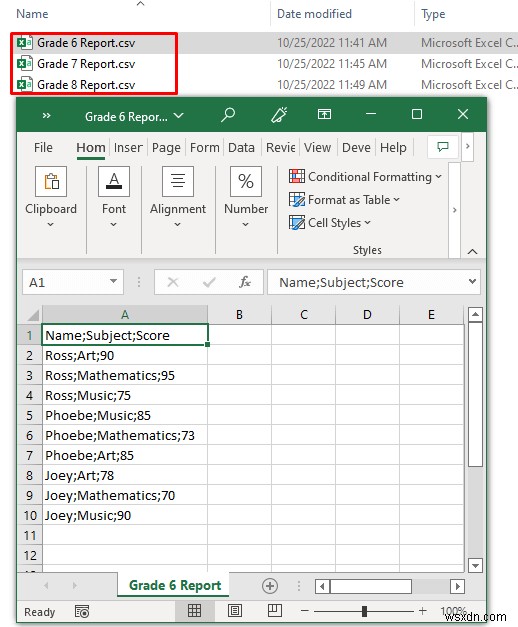This screenshot has height=627, width=518.
Task: Click the zoom slider handle
Action: tap(364, 611)
